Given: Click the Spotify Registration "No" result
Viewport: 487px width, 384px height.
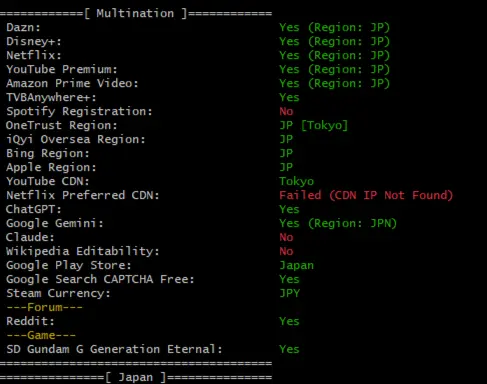Looking at the screenshot, I should pos(286,111).
